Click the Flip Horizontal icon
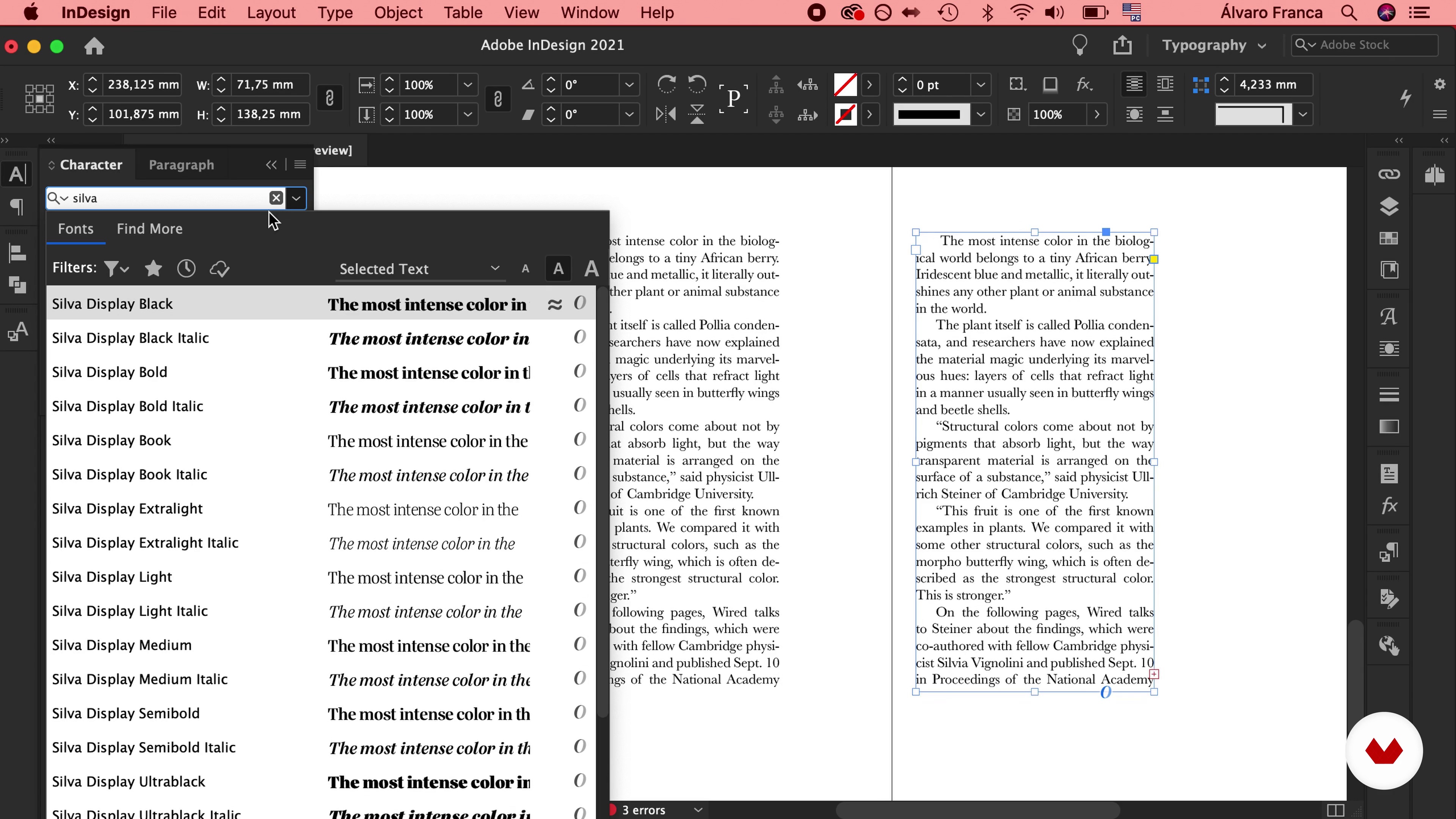1456x819 pixels. (x=666, y=114)
